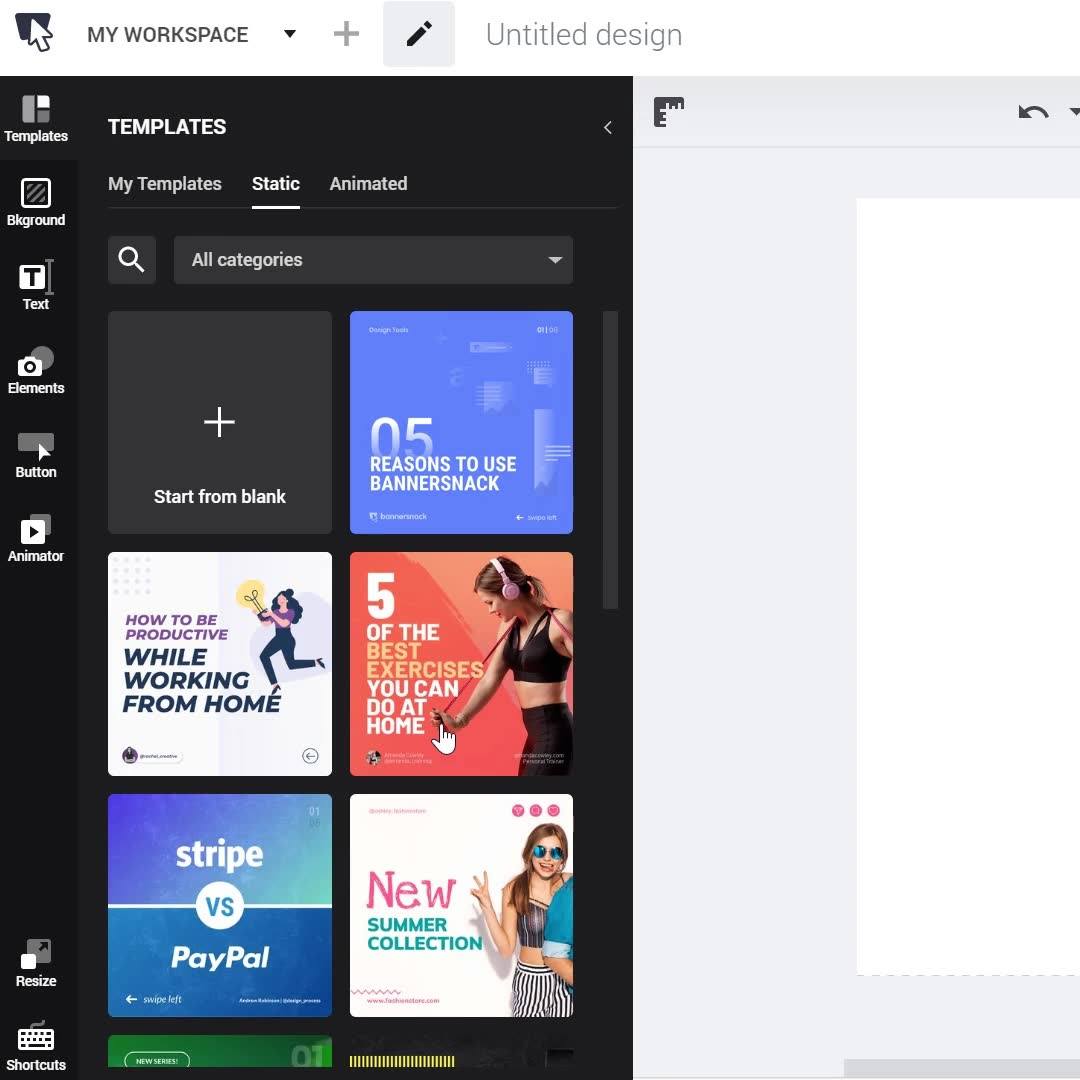This screenshot has height=1080, width=1080.
Task: Select the Stripe vs PayPal template
Action: 220,905
